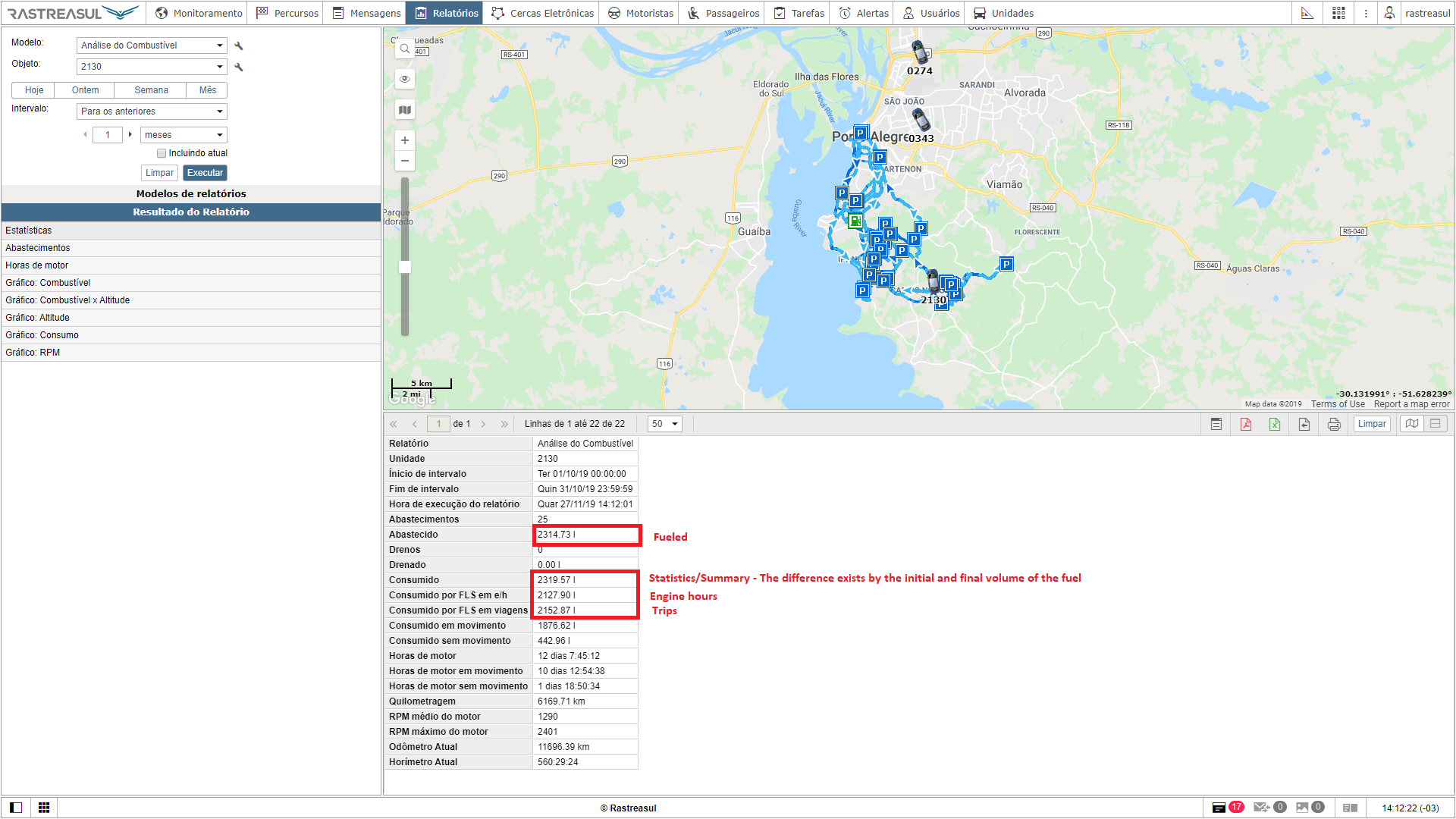Open the Monitoramento tab

click(x=199, y=13)
